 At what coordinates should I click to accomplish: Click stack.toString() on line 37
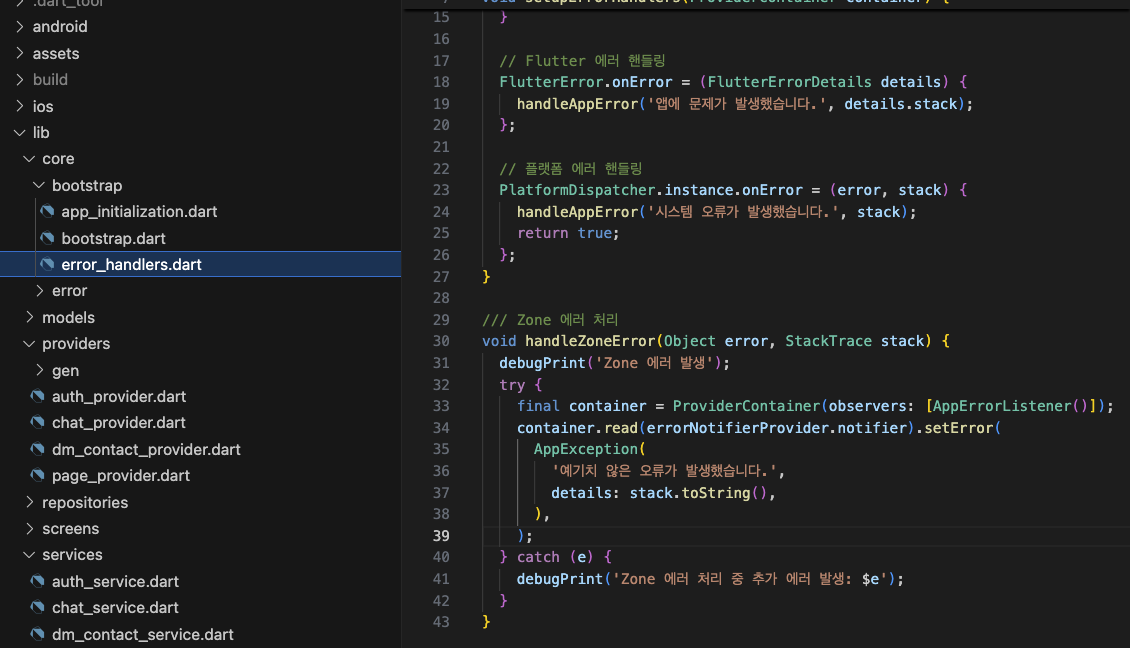[x=698, y=493]
